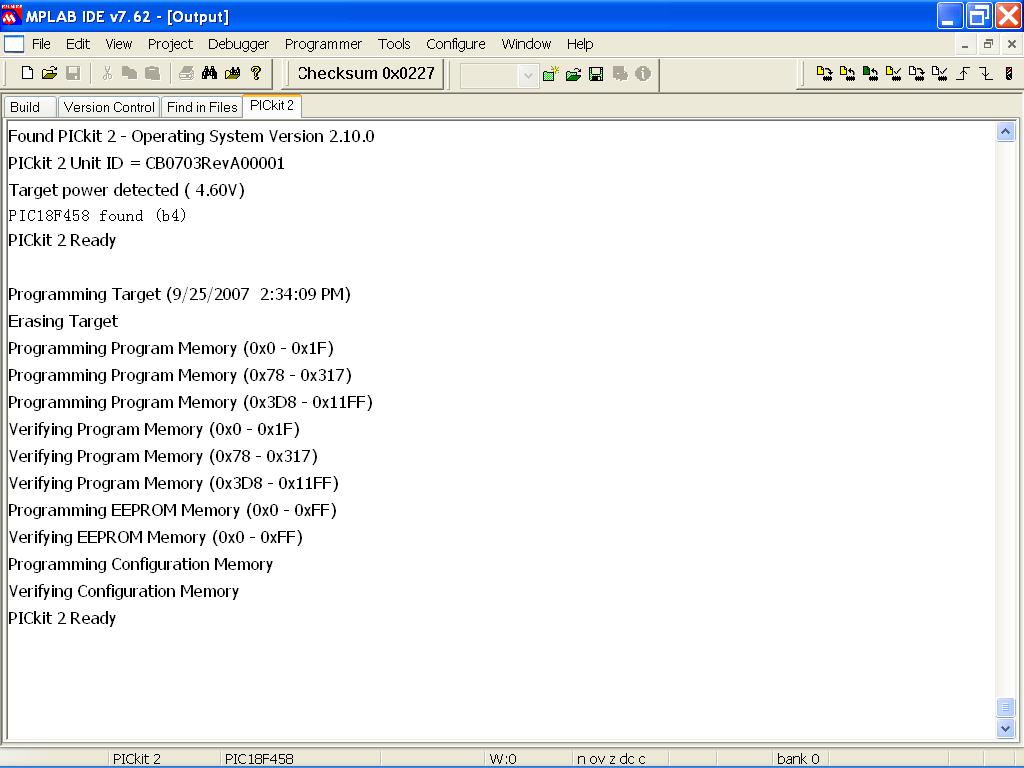The width and height of the screenshot is (1024, 768).
Task: Open the build configuration combo box
Action: pyautogui.click(x=499, y=76)
